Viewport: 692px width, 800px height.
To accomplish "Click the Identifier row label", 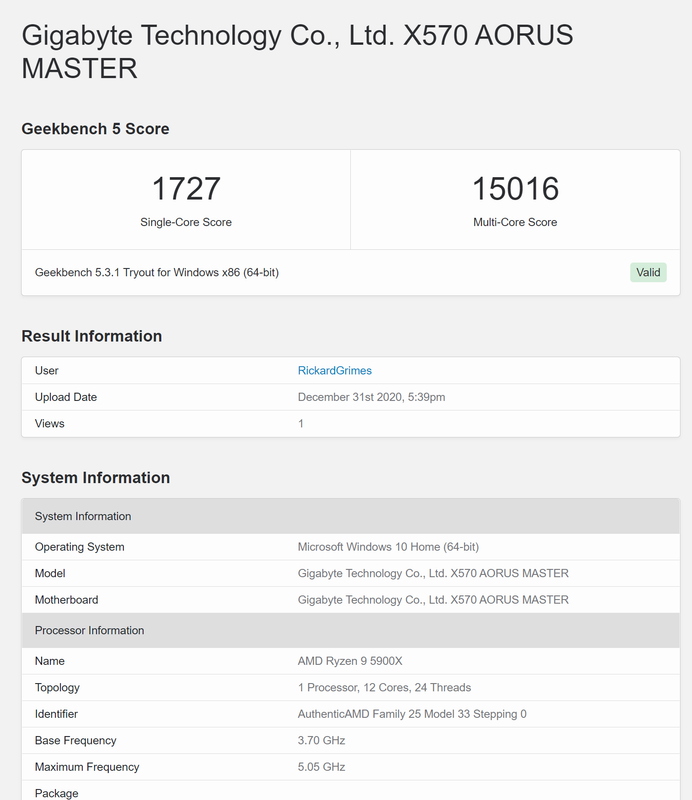I will click(x=56, y=714).
